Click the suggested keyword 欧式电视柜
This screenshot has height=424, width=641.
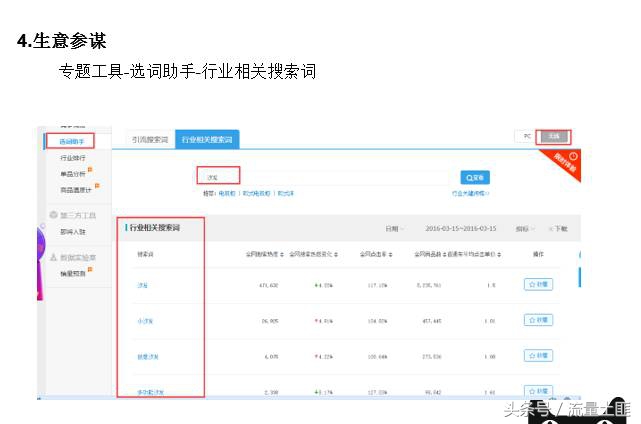point(256,193)
